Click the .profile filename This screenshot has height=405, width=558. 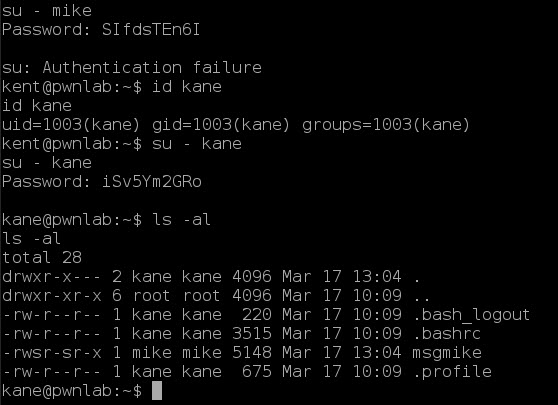[x=453, y=372]
